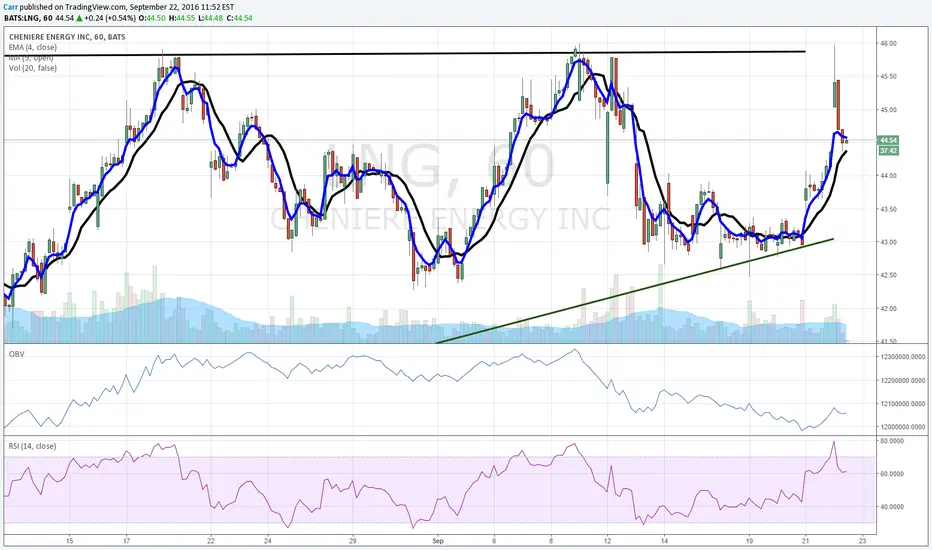Select the Vol (20, false) indicator label
Viewport: 932px width, 550px height.
coord(33,68)
